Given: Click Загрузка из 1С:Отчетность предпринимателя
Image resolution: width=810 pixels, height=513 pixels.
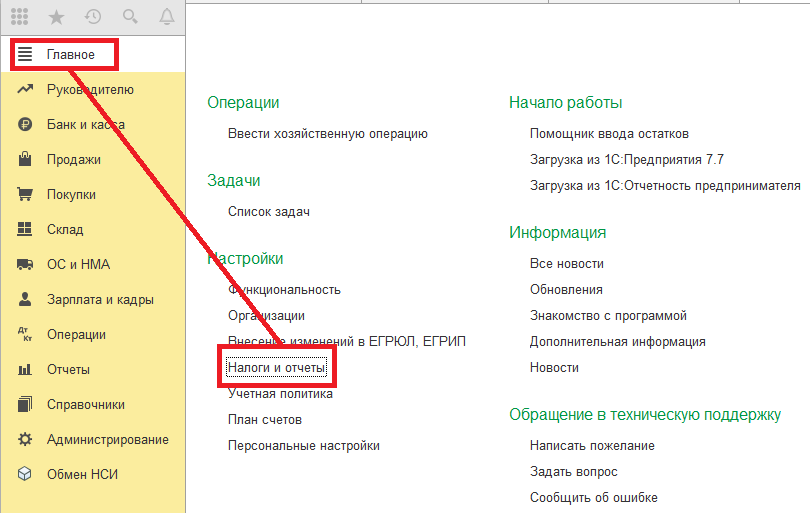Looking at the screenshot, I should 665,186.
